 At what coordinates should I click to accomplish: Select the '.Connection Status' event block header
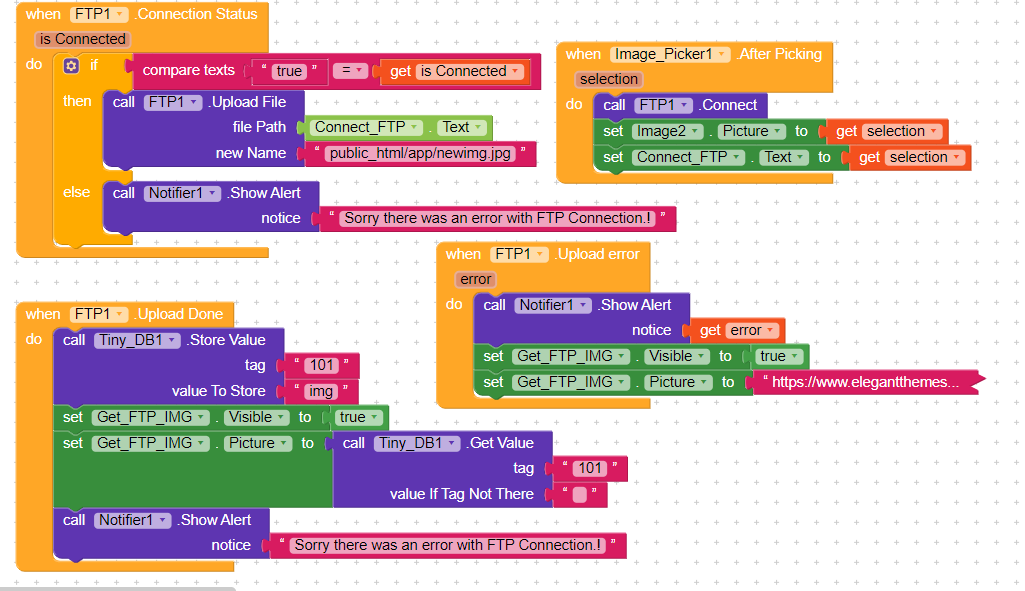[x=196, y=14]
